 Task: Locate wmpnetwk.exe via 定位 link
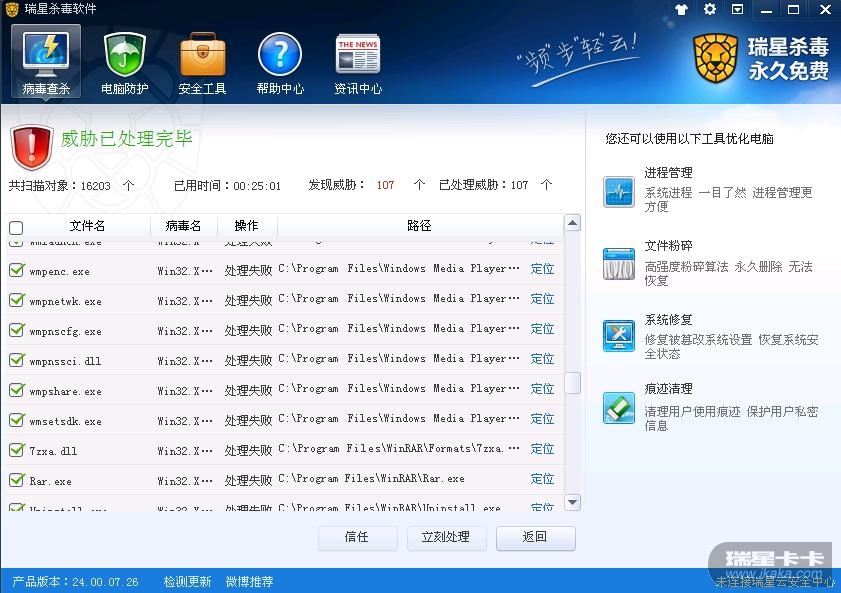[542, 299]
